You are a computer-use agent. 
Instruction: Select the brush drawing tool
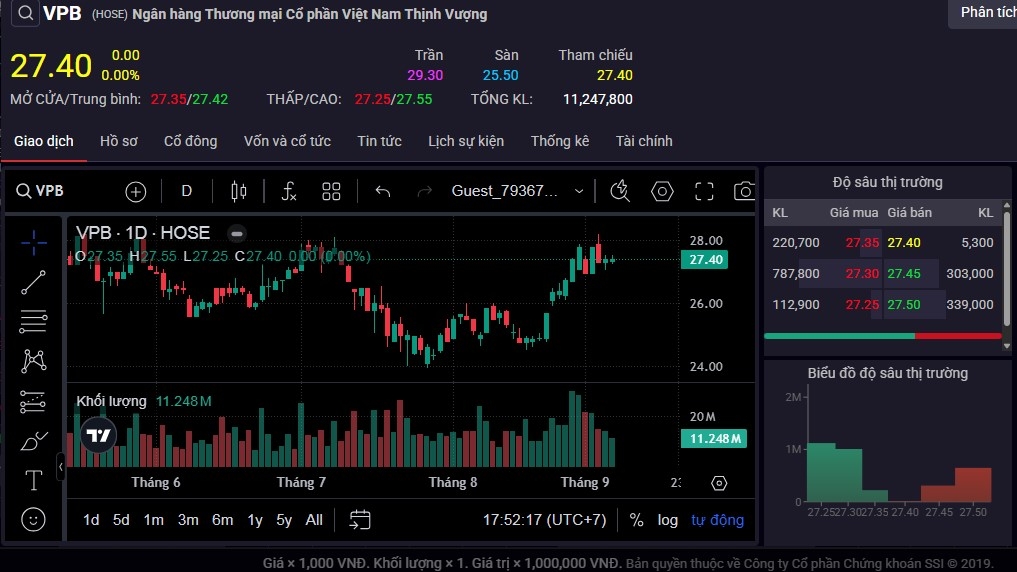pos(34,441)
